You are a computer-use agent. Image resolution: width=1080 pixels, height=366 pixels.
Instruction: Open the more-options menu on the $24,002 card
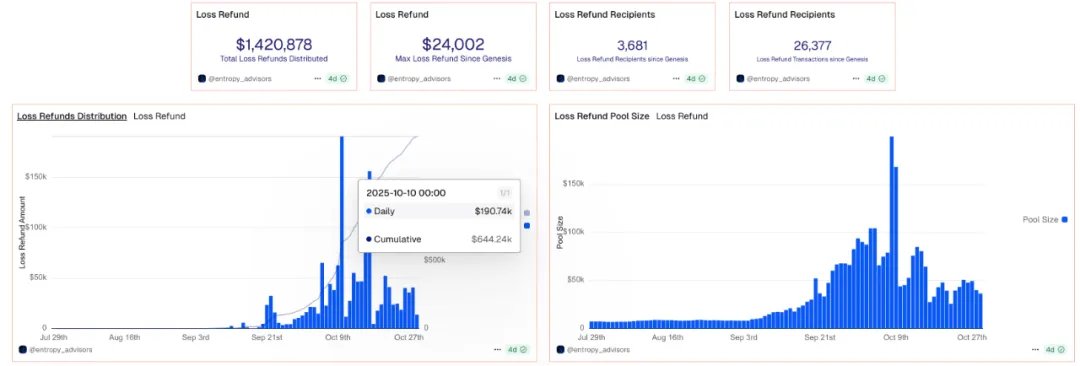pyautogui.click(x=497, y=79)
